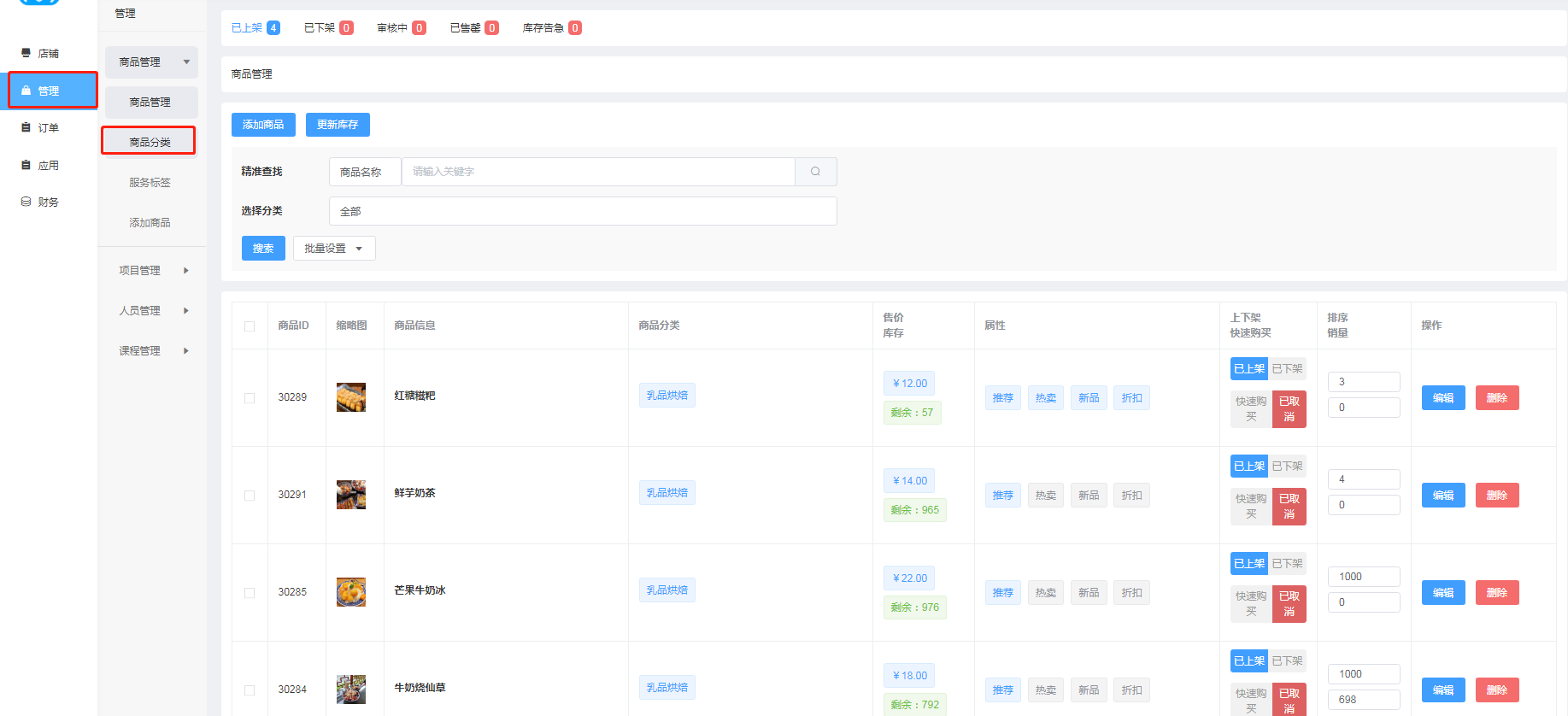This screenshot has width=1568, height=716.
Task: Click the 剩余：792 stock tag
Action: 914,705
